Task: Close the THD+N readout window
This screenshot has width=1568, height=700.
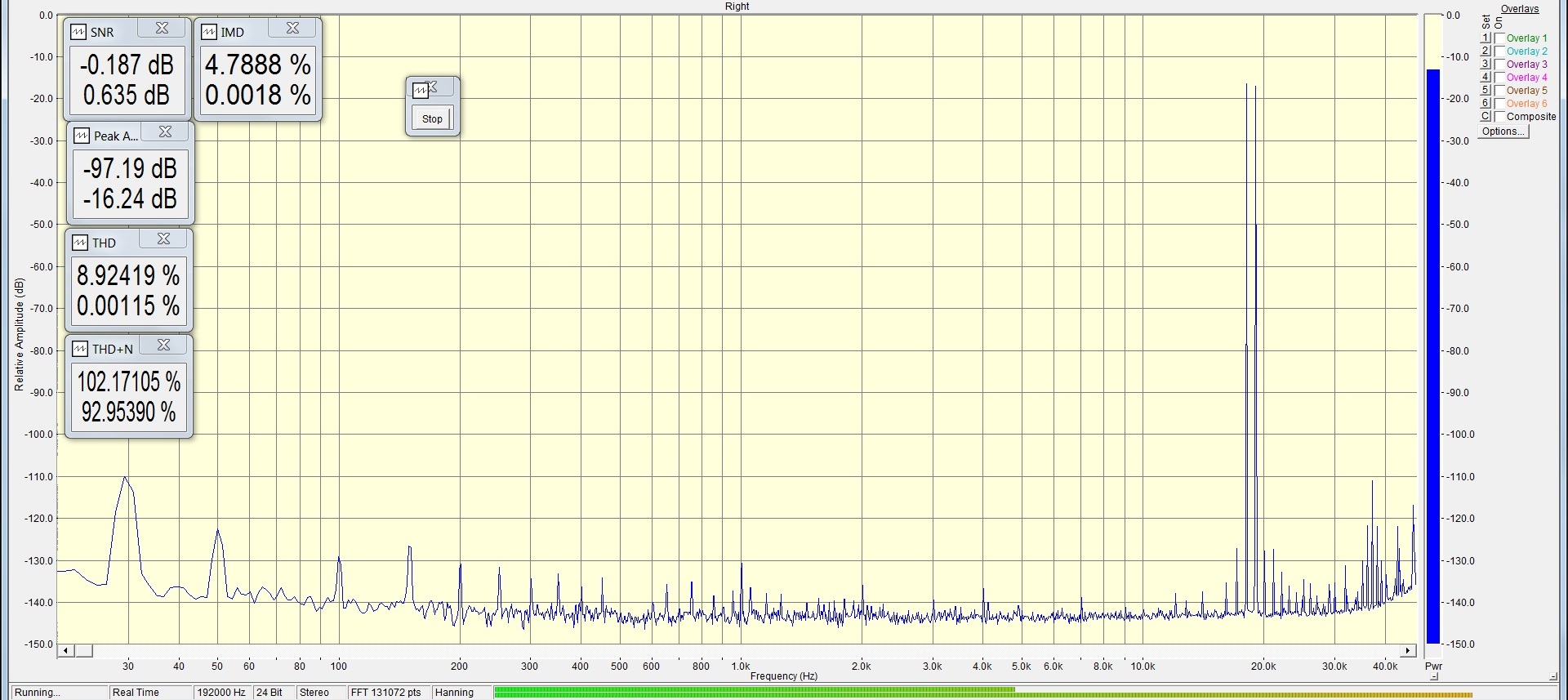Action: (163, 346)
